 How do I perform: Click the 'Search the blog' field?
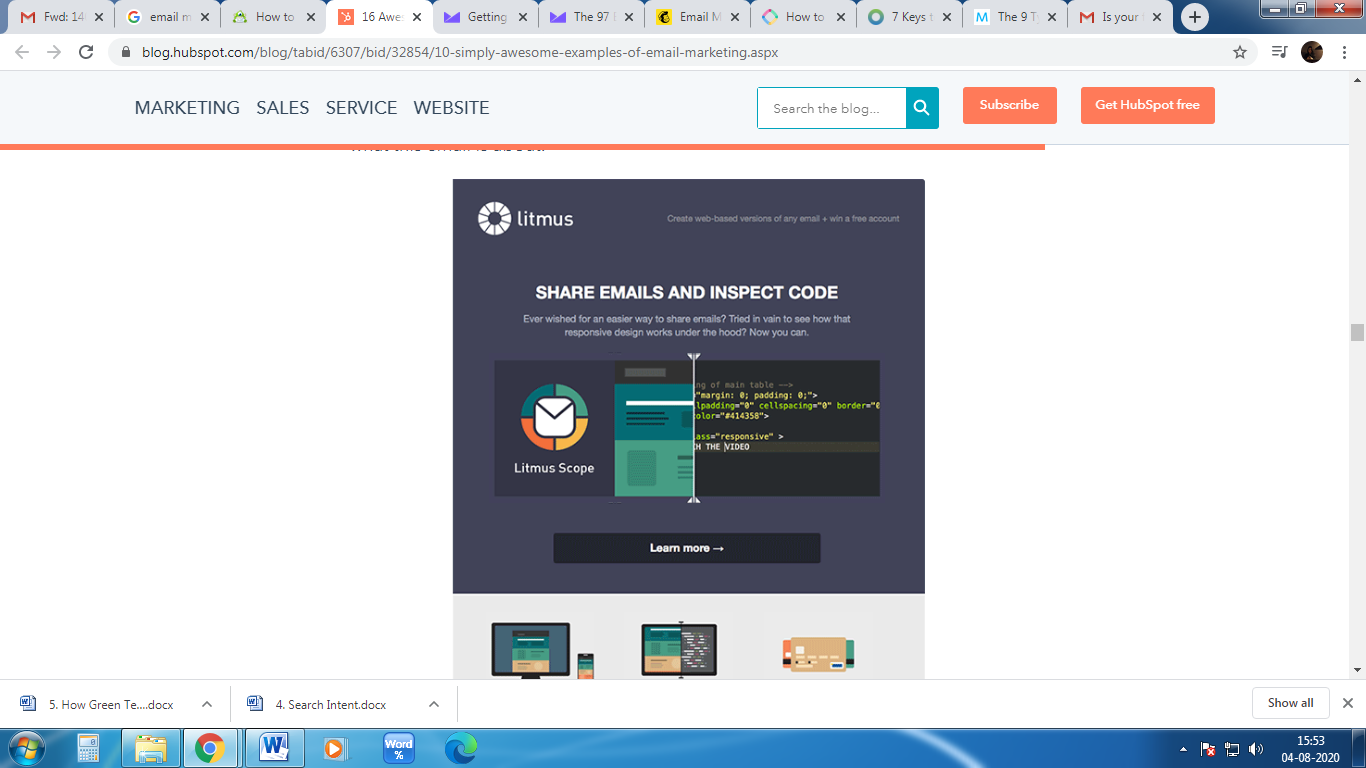pyautogui.click(x=832, y=108)
